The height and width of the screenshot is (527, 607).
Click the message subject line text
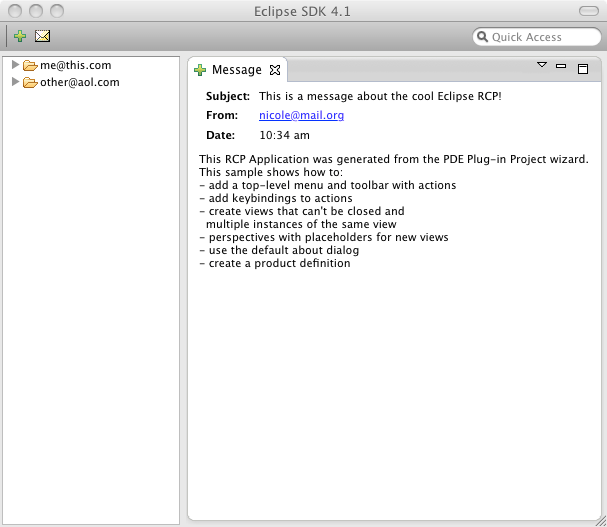click(x=379, y=97)
